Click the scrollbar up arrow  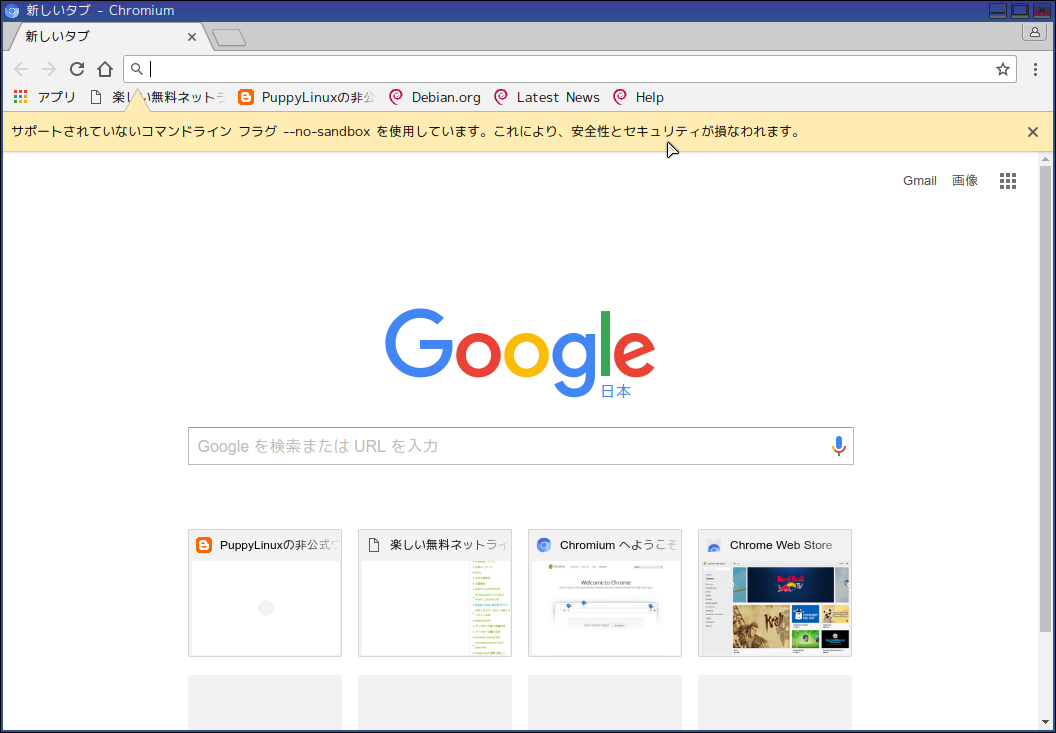(1045, 160)
